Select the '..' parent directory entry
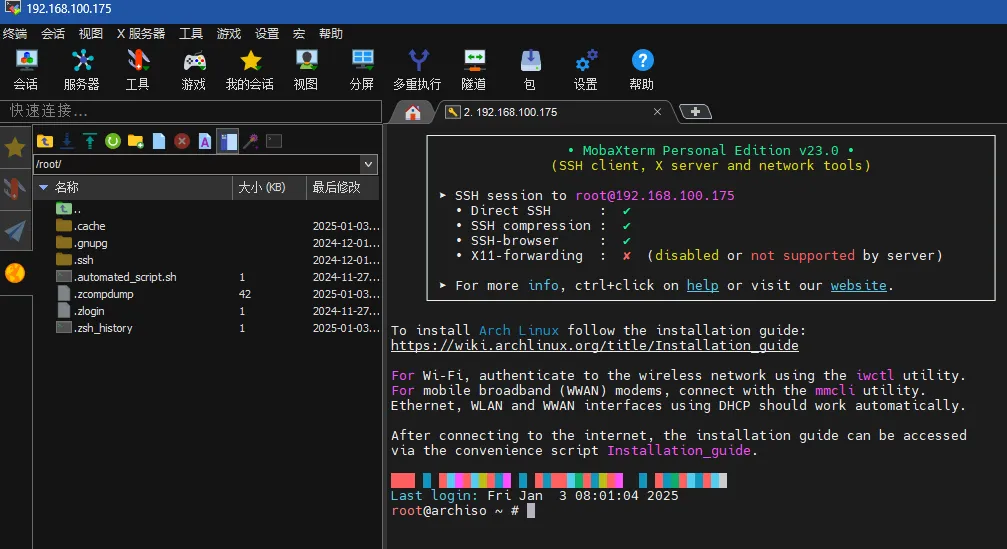 click(69, 209)
